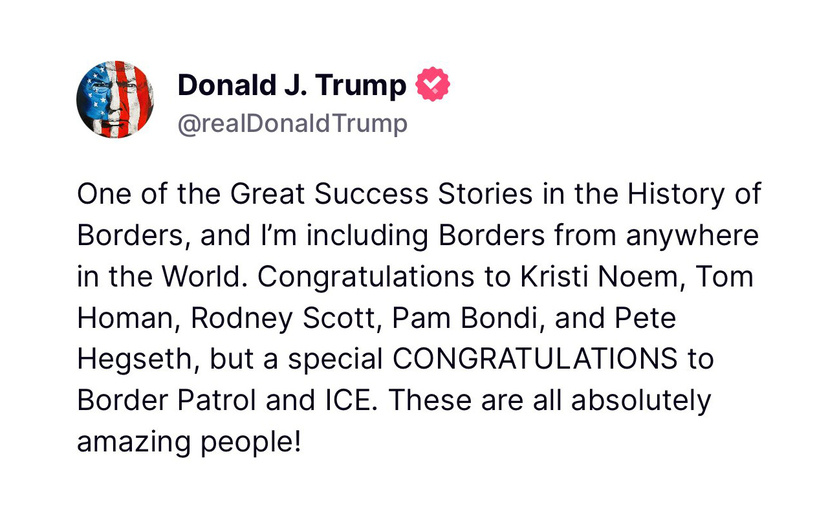Click the name Kristi Noem in post
Viewport: 839px width, 520px height.
tap(602, 277)
